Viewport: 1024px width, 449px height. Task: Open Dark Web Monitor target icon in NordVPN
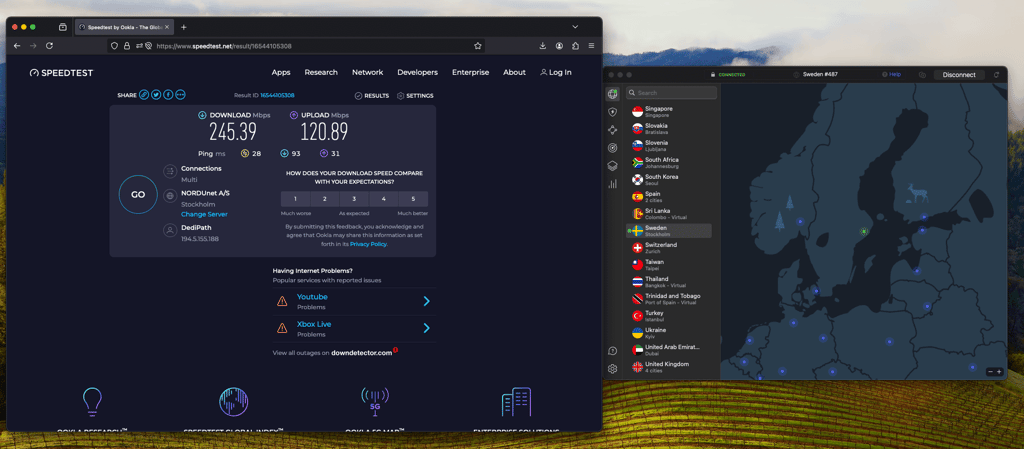click(613, 147)
